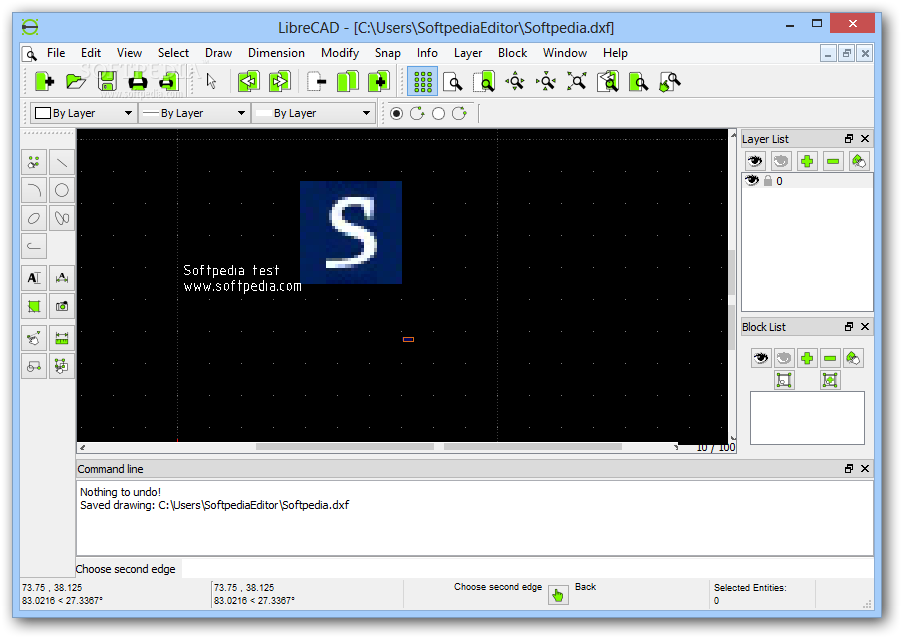902x638 pixels.
Task: Open the Draw menu
Action: click(218, 53)
